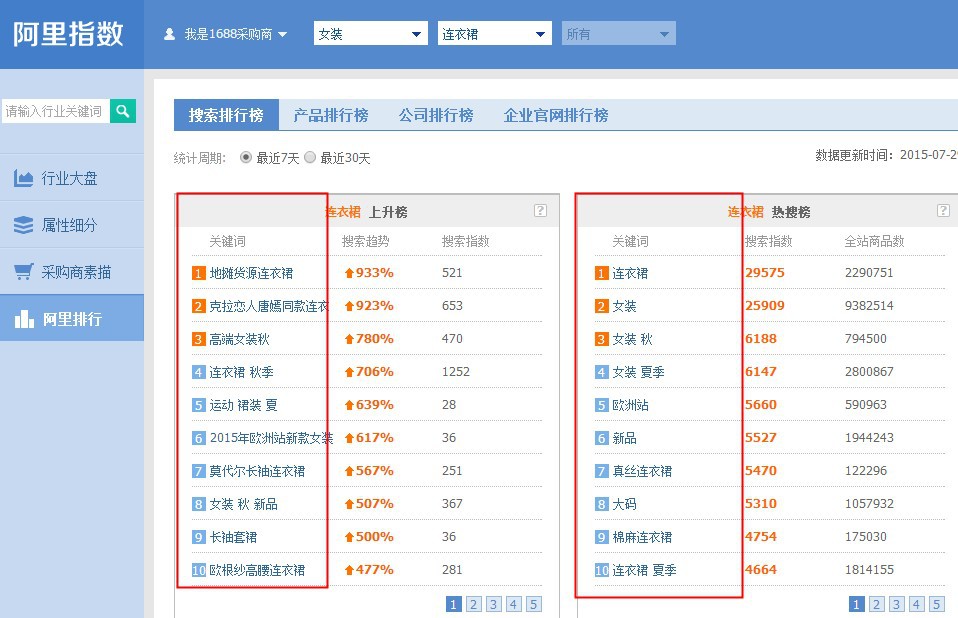The height and width of the screenshot is (618, 958).
Task: Select the 最近7天 radio button
Action: (x=246, y=158)
